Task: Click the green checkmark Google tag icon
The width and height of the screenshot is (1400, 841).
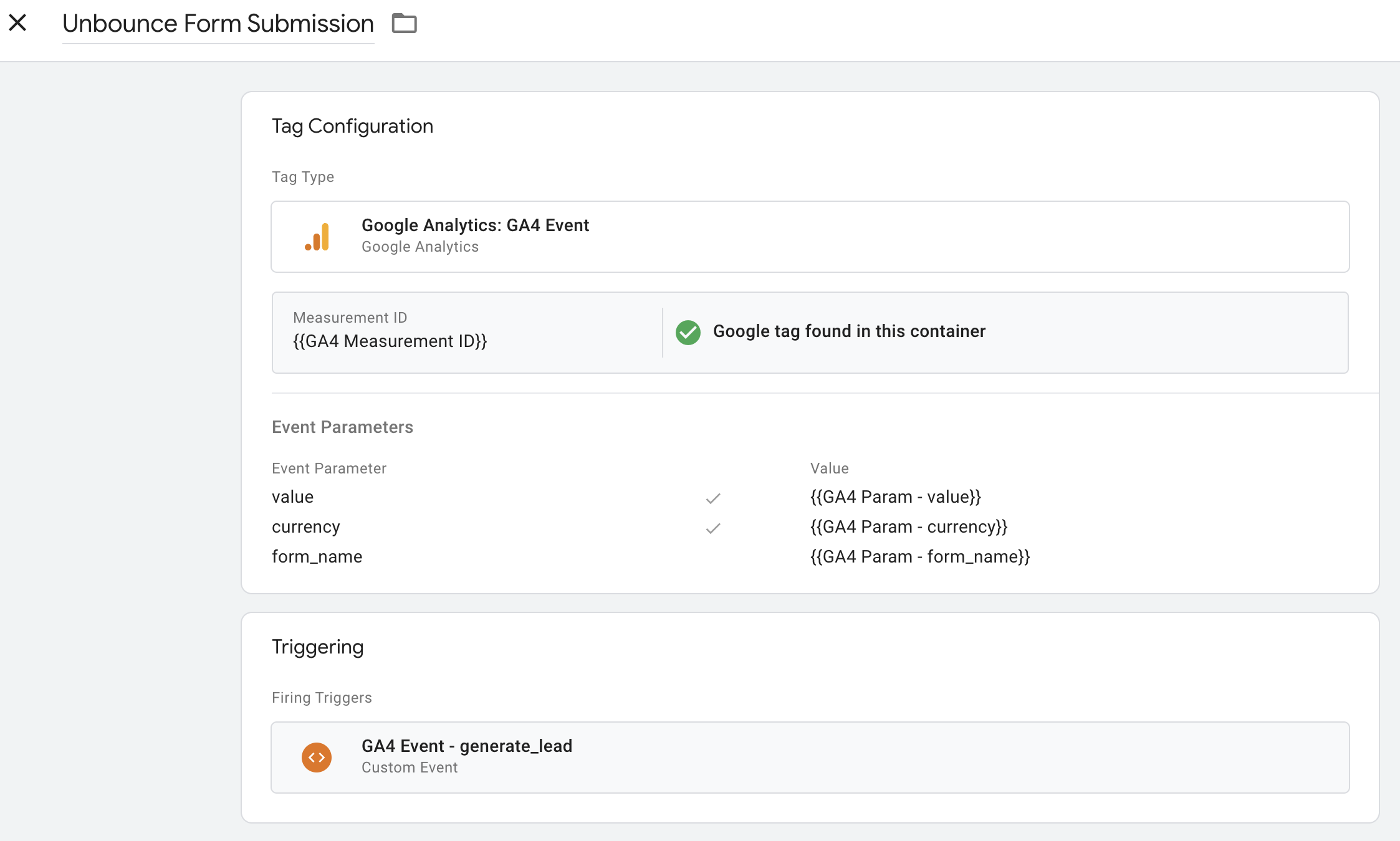Action: click(688, 332)
